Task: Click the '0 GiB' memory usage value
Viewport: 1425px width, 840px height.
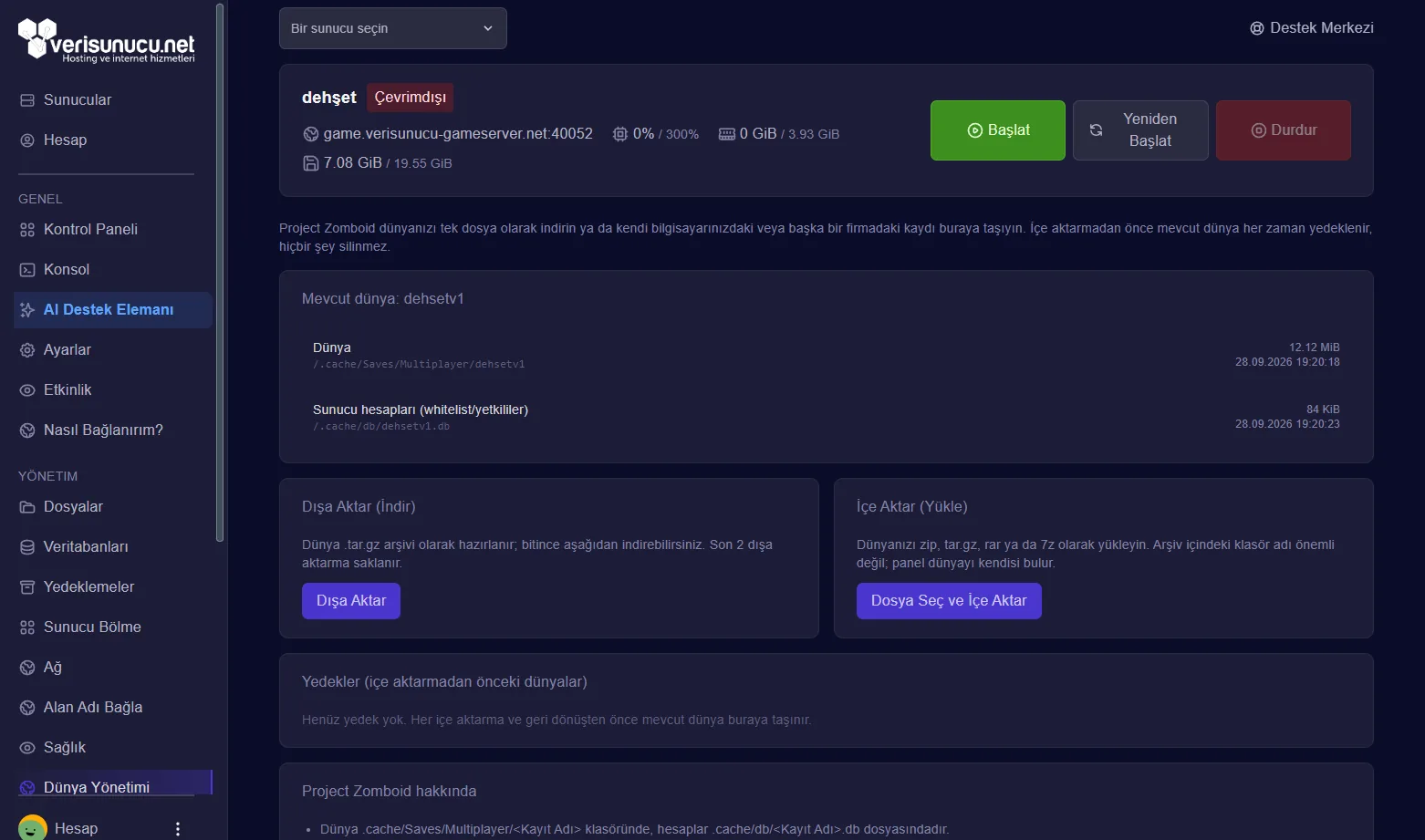Action: click(758, 134)
